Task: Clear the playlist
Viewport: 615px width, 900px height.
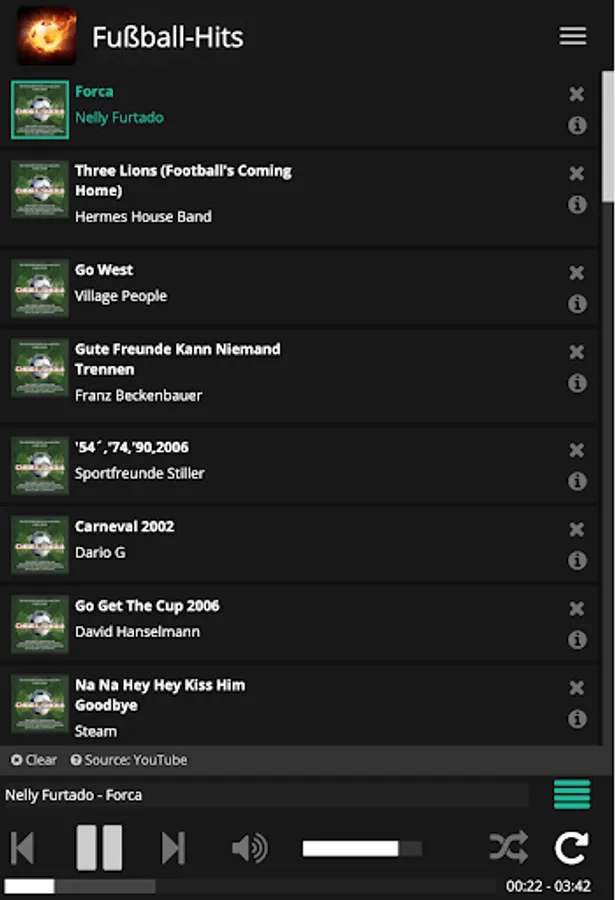Action: [x=34, y=760]
